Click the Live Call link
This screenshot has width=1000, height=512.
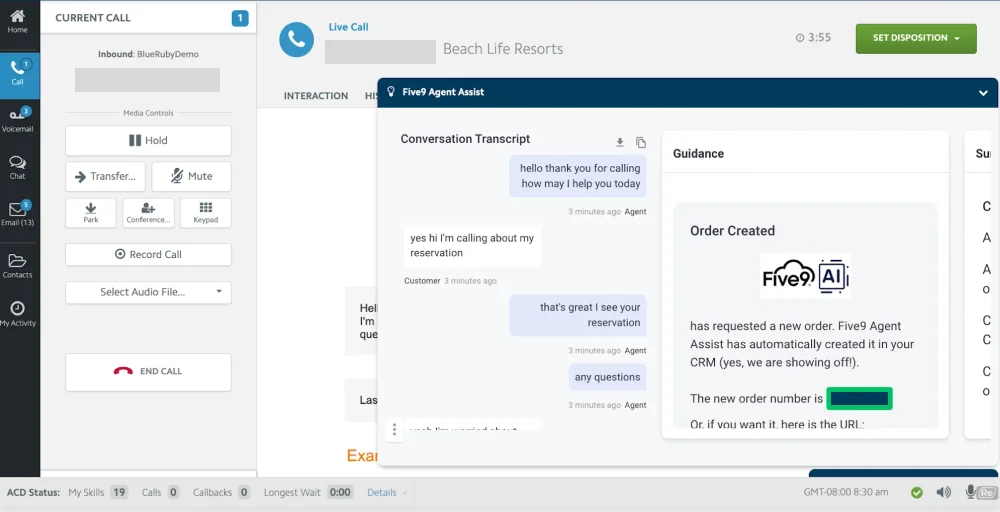[348, 27]
